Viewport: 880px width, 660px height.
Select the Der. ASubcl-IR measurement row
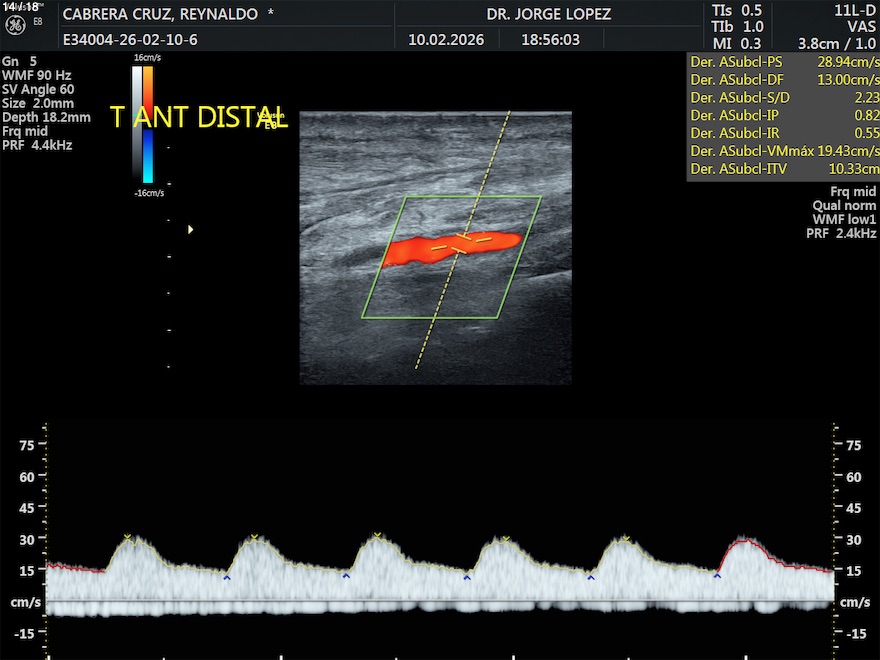click(784, 133)
